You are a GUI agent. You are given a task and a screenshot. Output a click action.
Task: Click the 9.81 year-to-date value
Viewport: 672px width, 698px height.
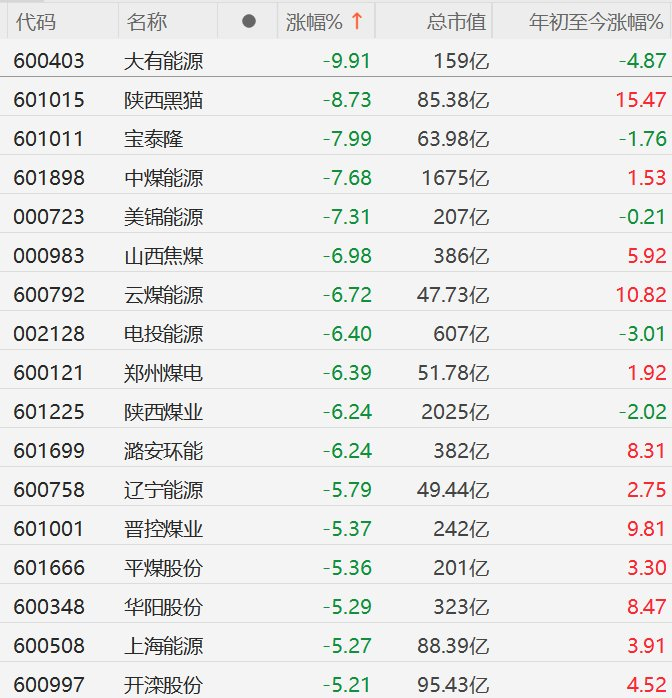point(647,529)
